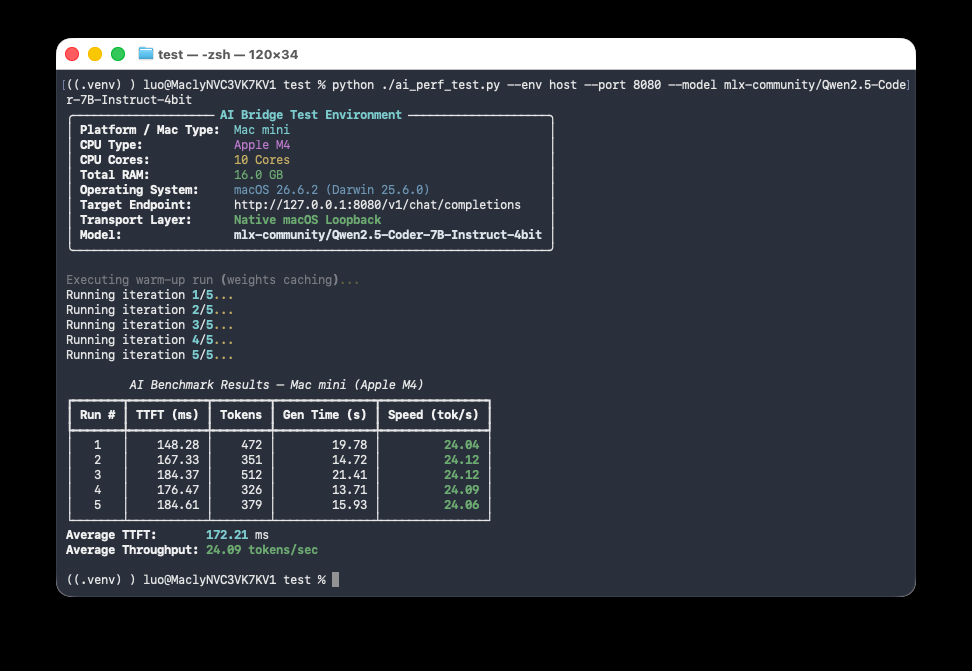
Task: Select the 'Apple M4' CPU type value
Action: click(x=262, y=144)
